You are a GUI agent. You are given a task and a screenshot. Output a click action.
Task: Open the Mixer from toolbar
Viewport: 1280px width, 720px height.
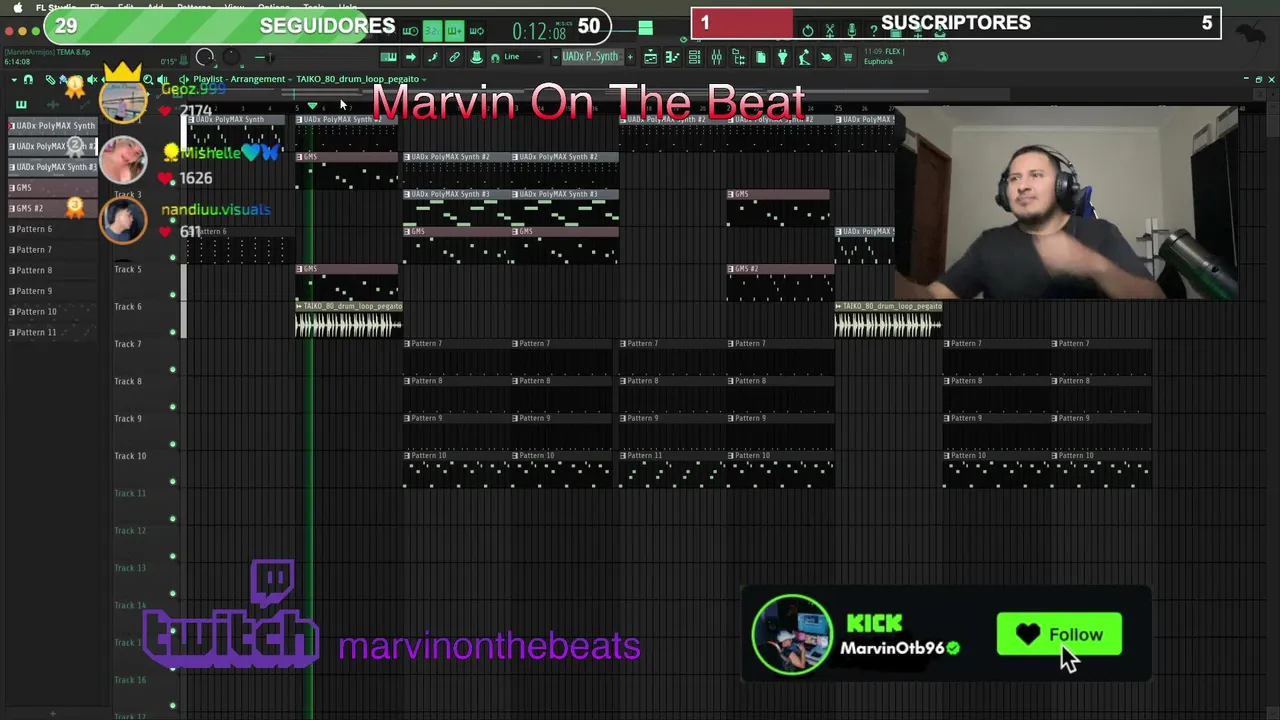point(716,57)
